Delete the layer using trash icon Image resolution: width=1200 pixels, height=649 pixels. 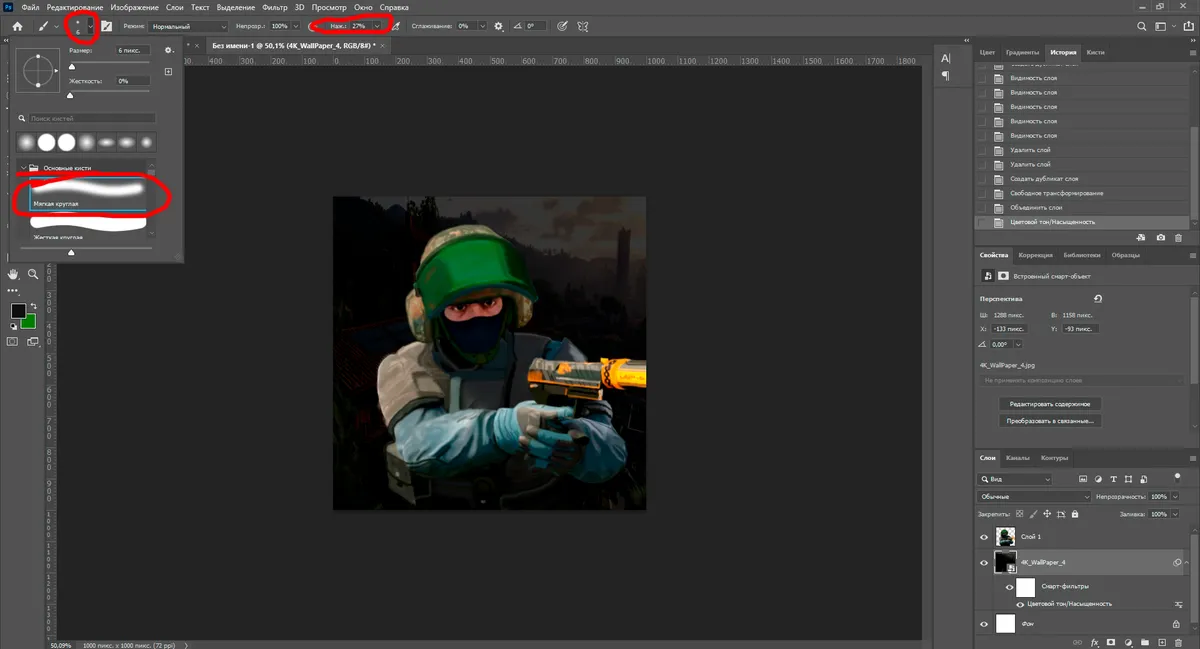[x=1179, y=641]
